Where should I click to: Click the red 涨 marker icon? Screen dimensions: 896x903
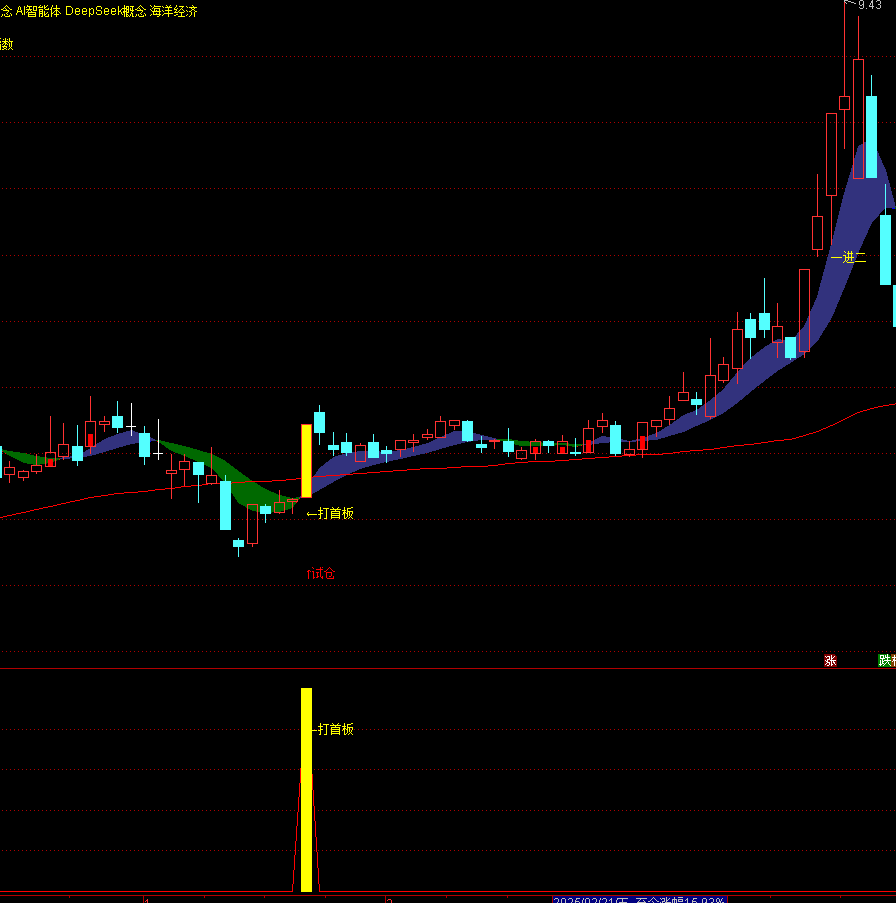click(830, 660)
